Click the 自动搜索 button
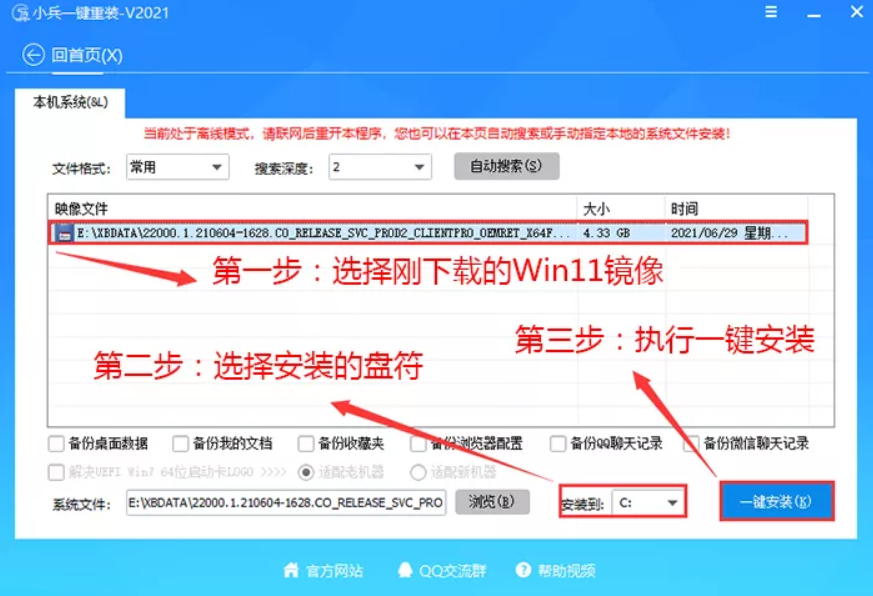 (506, 166)
